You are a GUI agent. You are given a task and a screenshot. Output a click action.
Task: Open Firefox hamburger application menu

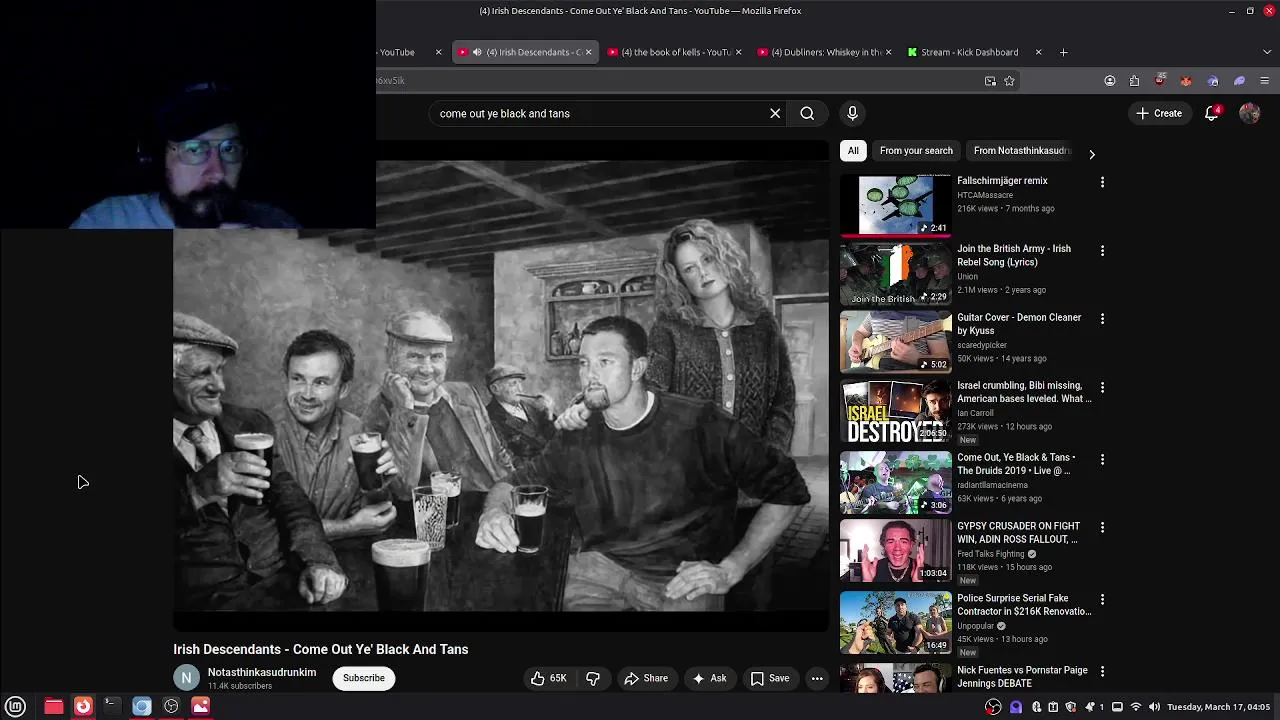(x=1264, y=81)
